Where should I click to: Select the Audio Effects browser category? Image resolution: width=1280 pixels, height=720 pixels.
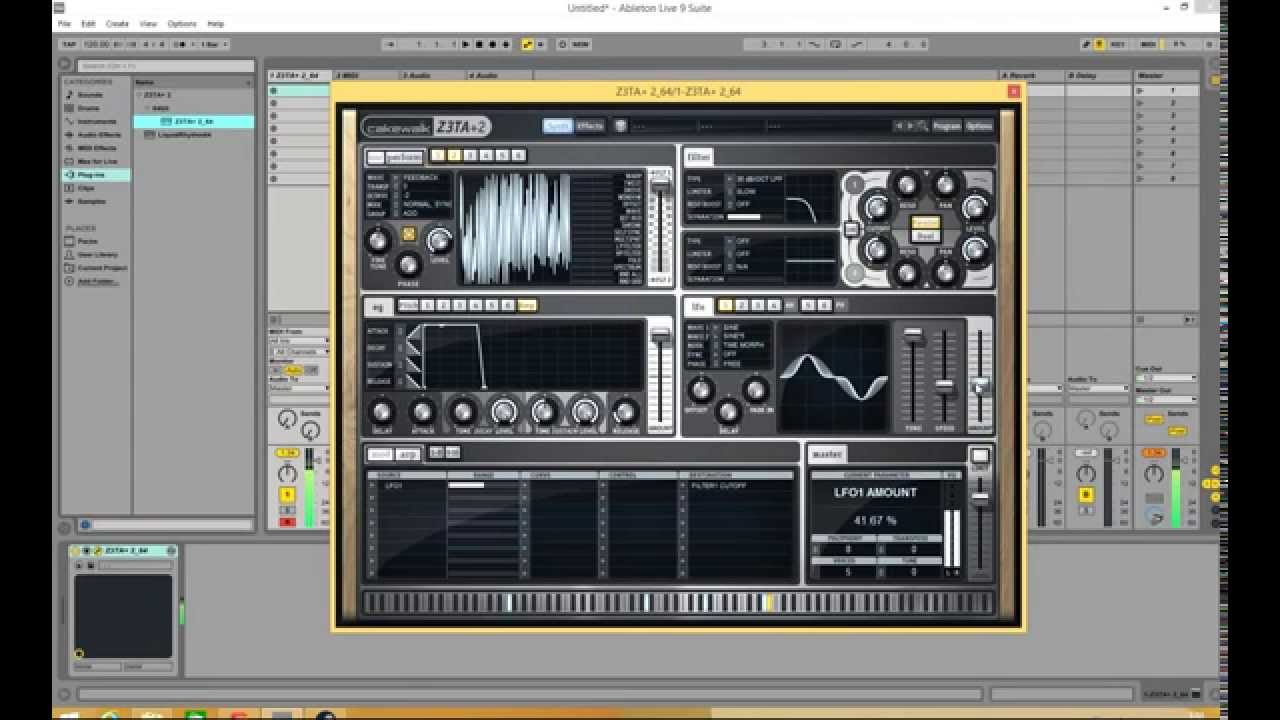click(x=97, y=135)
